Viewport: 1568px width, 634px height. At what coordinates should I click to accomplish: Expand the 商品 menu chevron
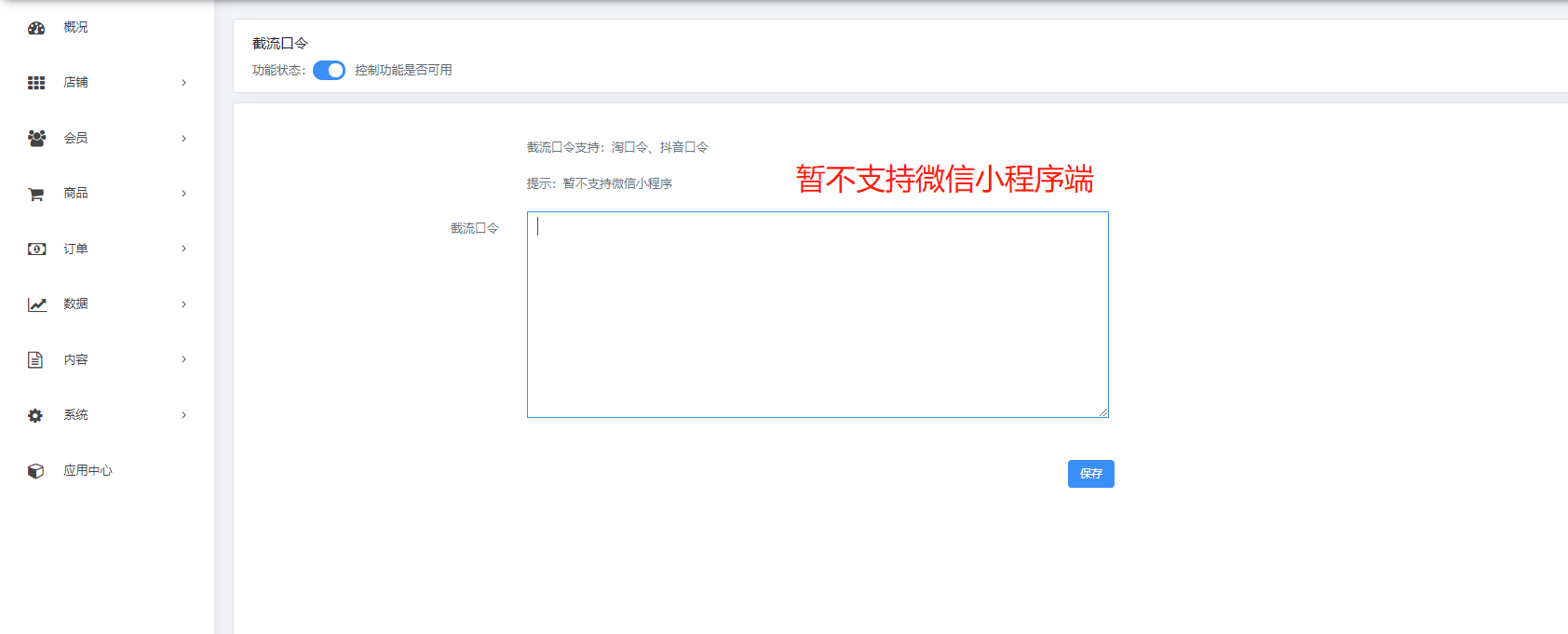(183, 194)
